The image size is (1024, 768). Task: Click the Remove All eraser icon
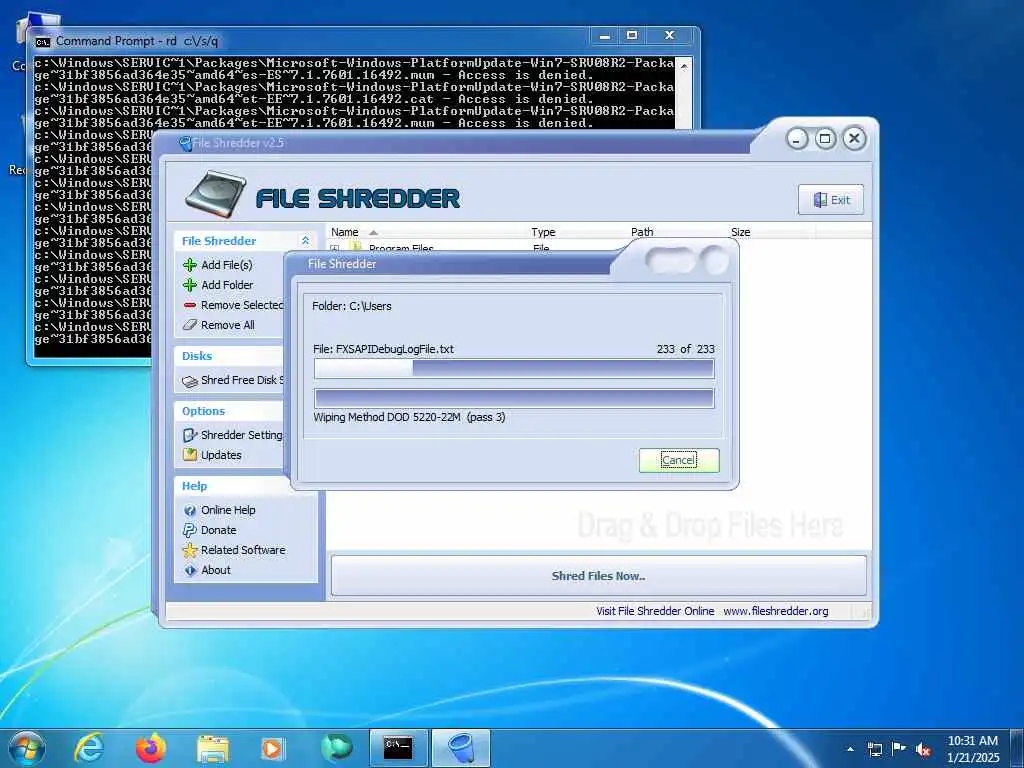[190, 325]
